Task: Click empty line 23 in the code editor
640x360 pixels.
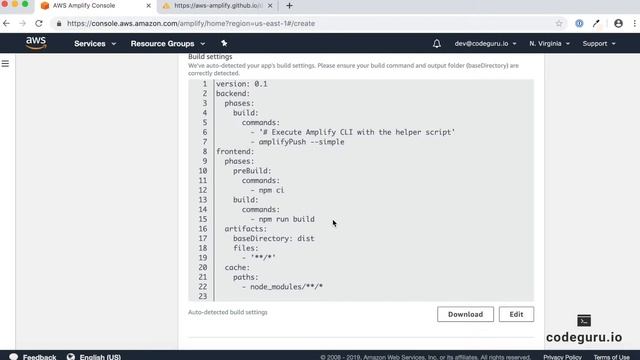Action: [x=373, y=296]
